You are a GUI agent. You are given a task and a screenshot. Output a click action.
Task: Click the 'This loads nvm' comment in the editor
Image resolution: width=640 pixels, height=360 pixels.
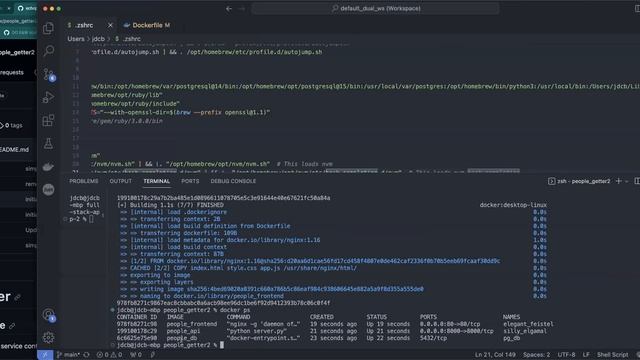[x=304, y=164]
